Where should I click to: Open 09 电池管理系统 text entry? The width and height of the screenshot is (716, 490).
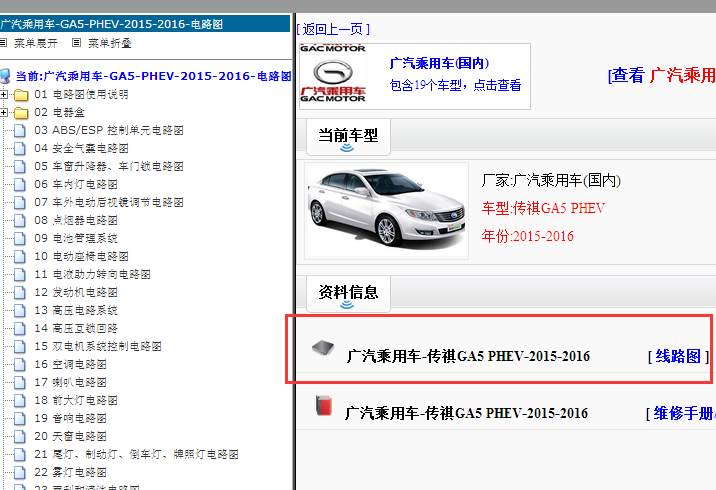pyautogui.click(x=76, y=238)
